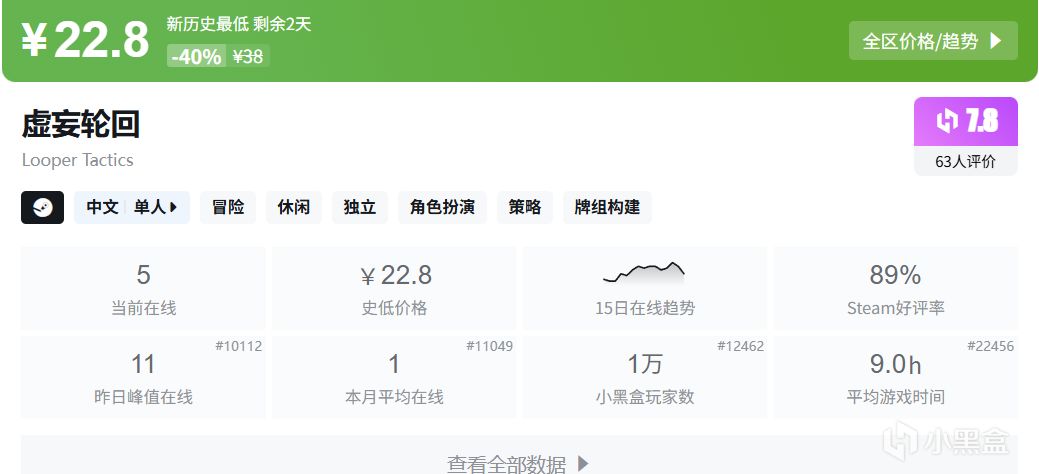
Task: Select the 角色扮演 tag
Action: coord(442,207)
